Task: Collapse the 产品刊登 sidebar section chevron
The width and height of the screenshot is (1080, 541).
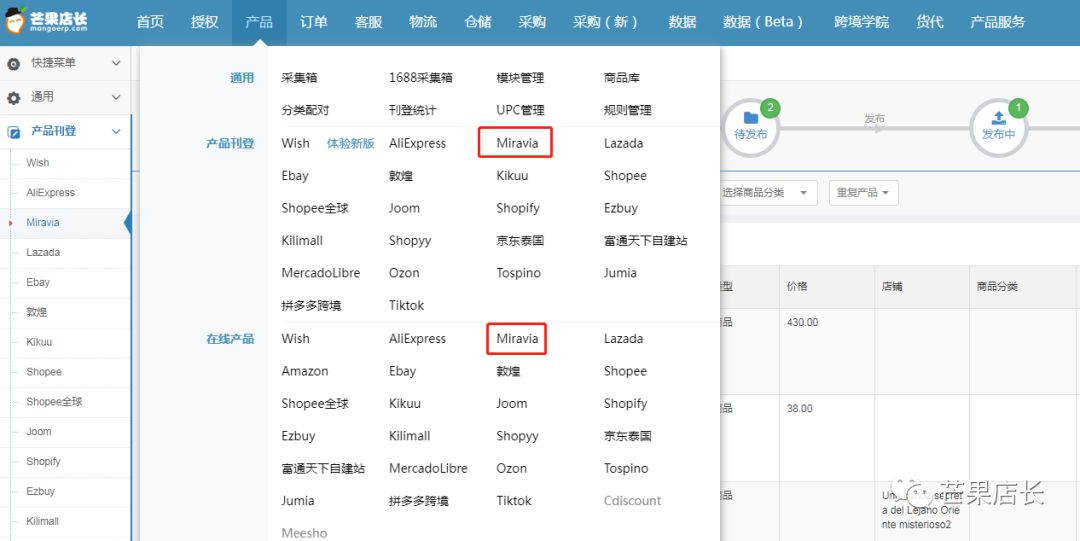Action: (x=116, y=131)
